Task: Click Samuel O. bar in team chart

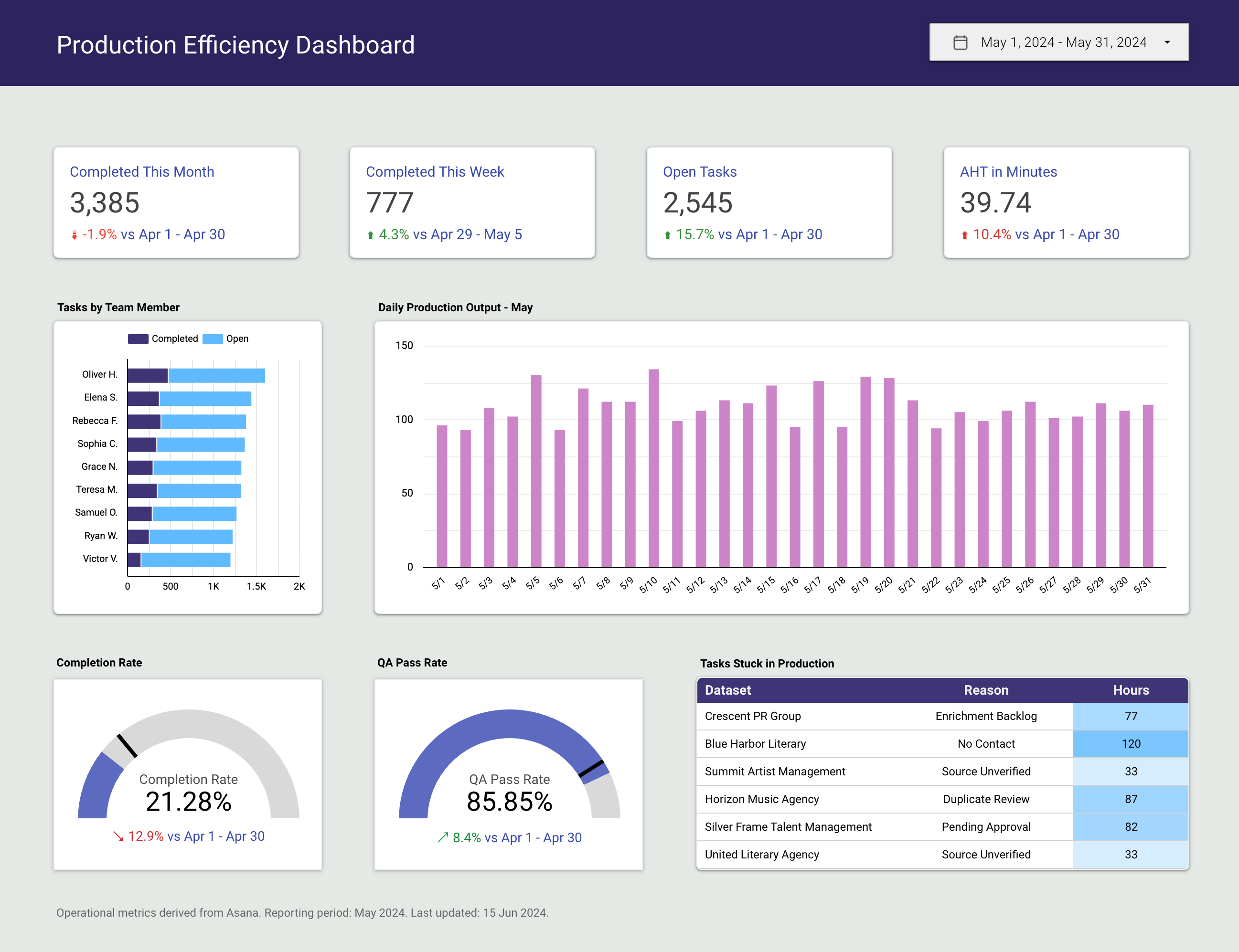Action: 182,513
